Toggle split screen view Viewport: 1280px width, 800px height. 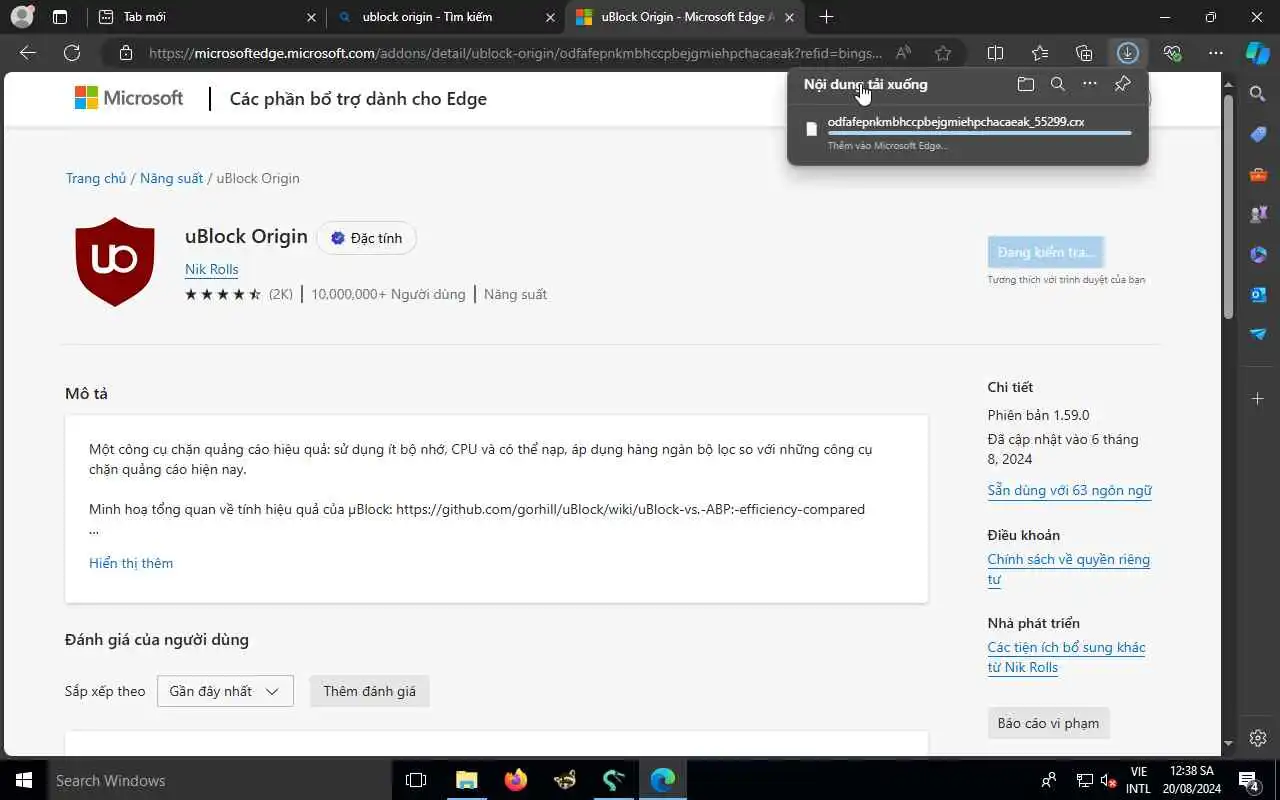pyautogui.click(x=996, y=53)
